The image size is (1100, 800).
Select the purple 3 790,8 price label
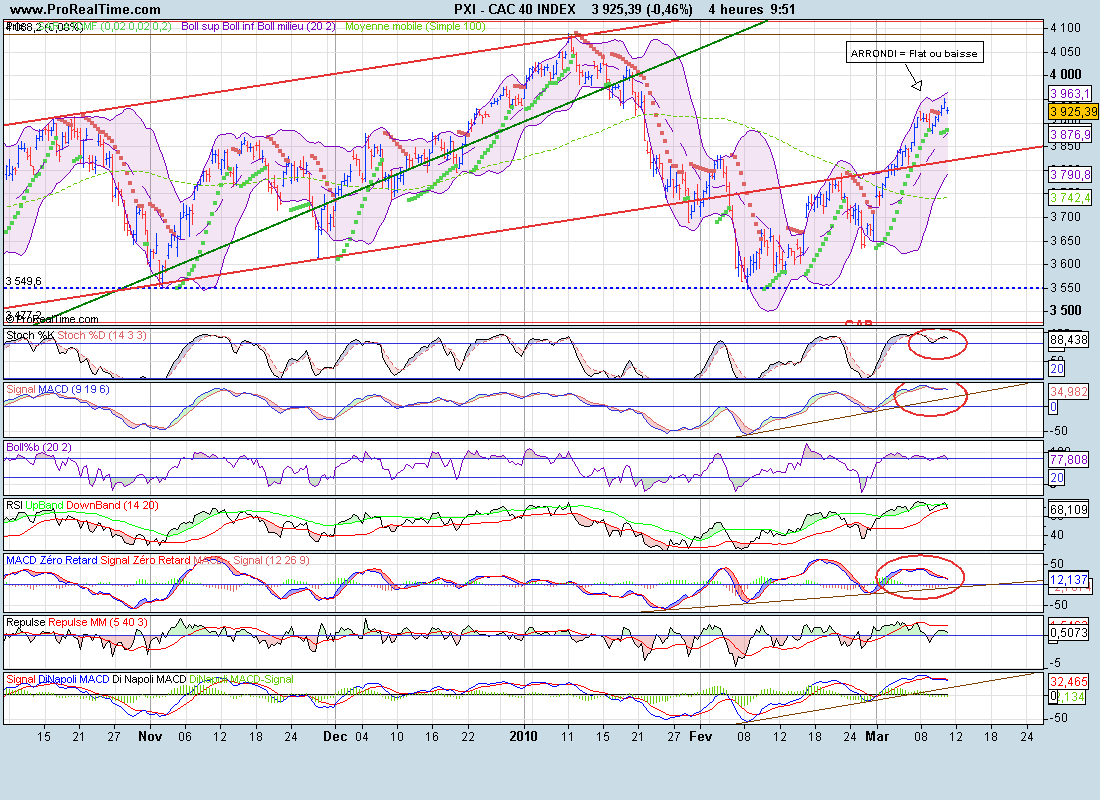click(1070, 174)
